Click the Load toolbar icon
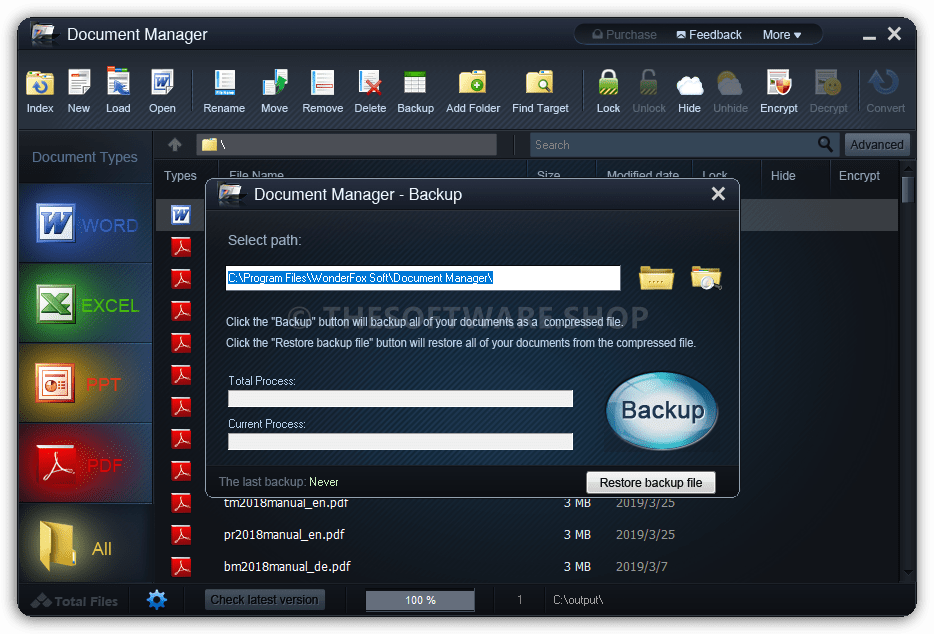Screen dimensions: 934x634 click(x=118, y=91)
